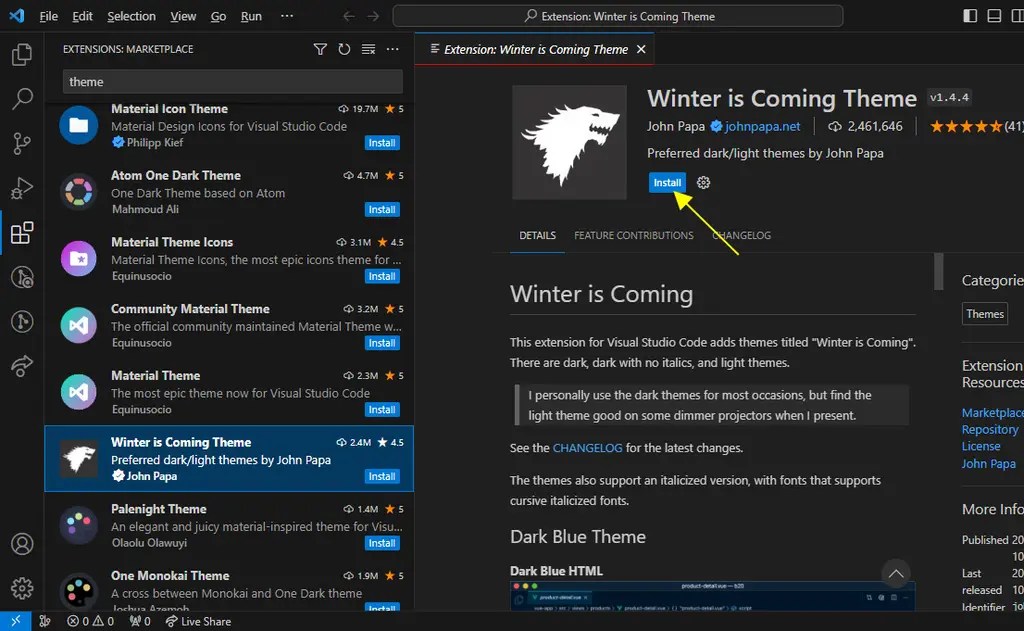Click the Dark Blue HTML screenshot preview
This screenshot has width=1024, height=631.
coord(712,596)
